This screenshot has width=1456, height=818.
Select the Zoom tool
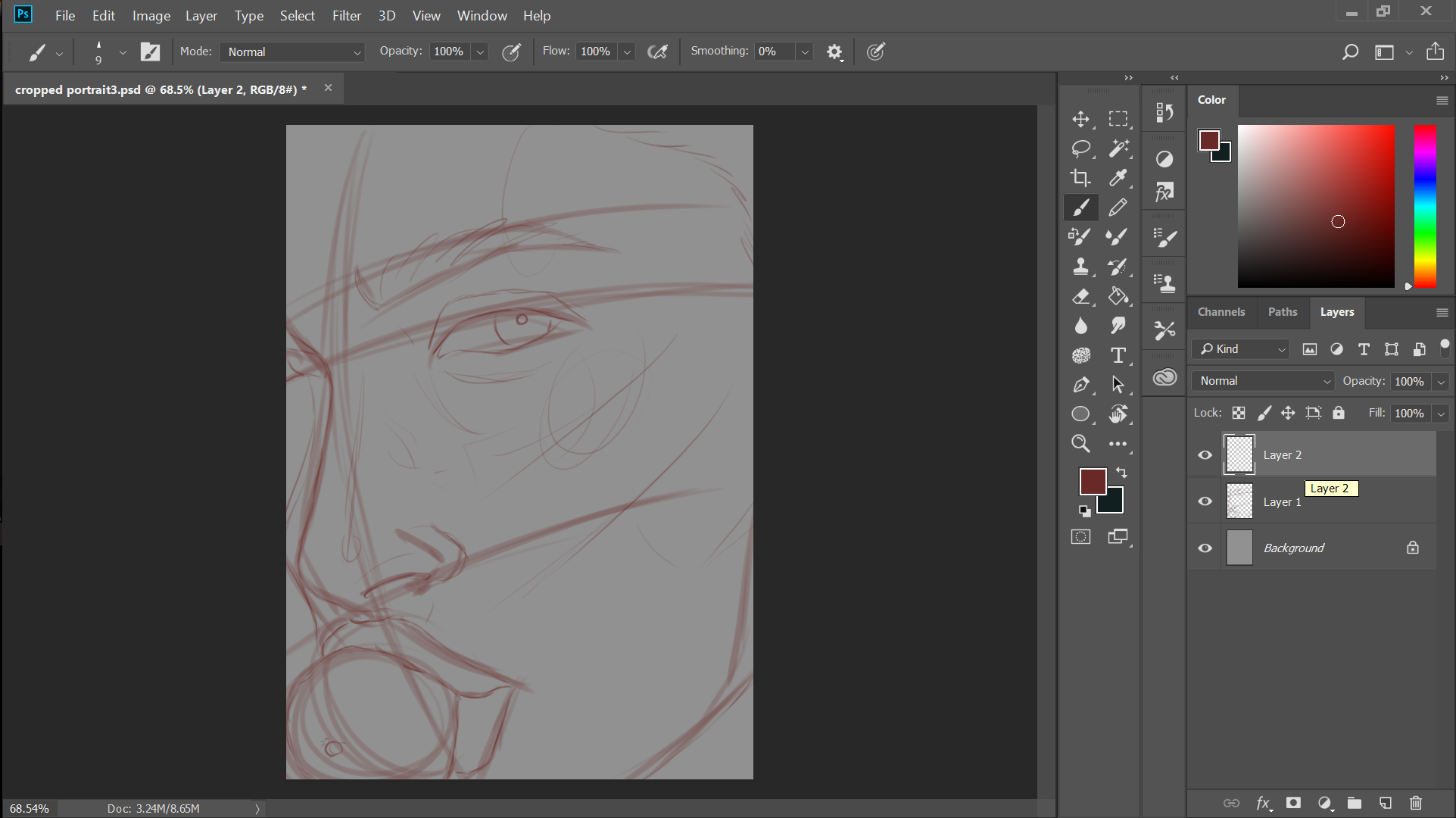click(x=1080, y=444)
